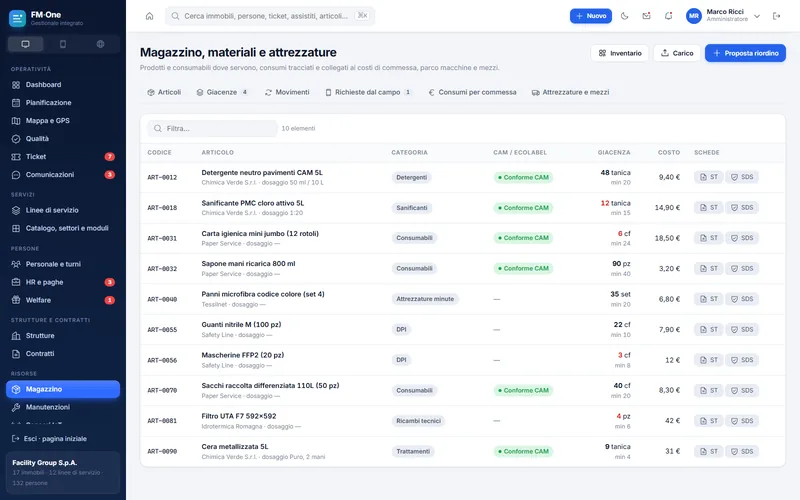The image size is (800, 500).
Task: Switch to the Articoli tab
Action: pyautogui.click(x=164, y=92)
